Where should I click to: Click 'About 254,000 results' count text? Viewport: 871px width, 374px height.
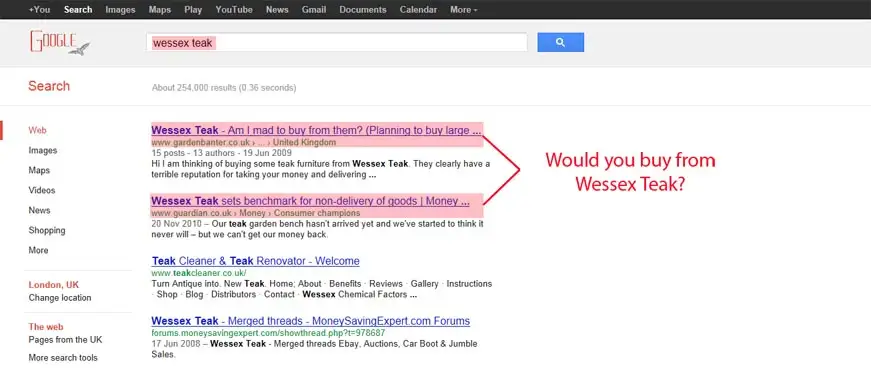tap(224, 88)
